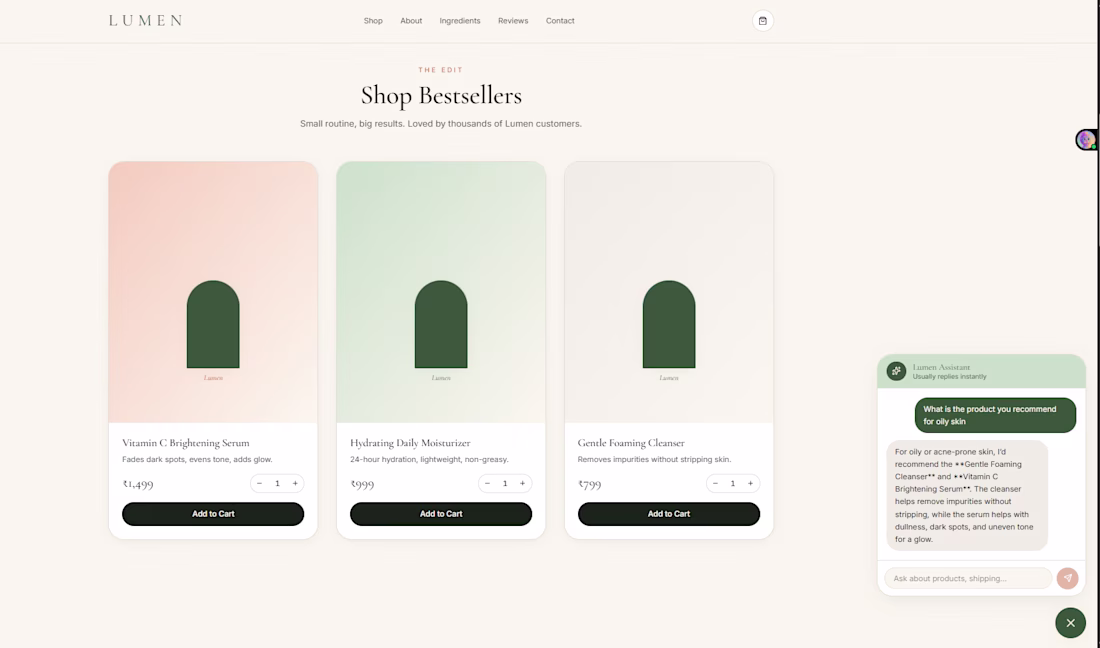Image resolution: width=1100 pixels, height=648 pixels.
Task: Click 'Fades dark spots, evens tone' description
Action: tap(197, 459)
